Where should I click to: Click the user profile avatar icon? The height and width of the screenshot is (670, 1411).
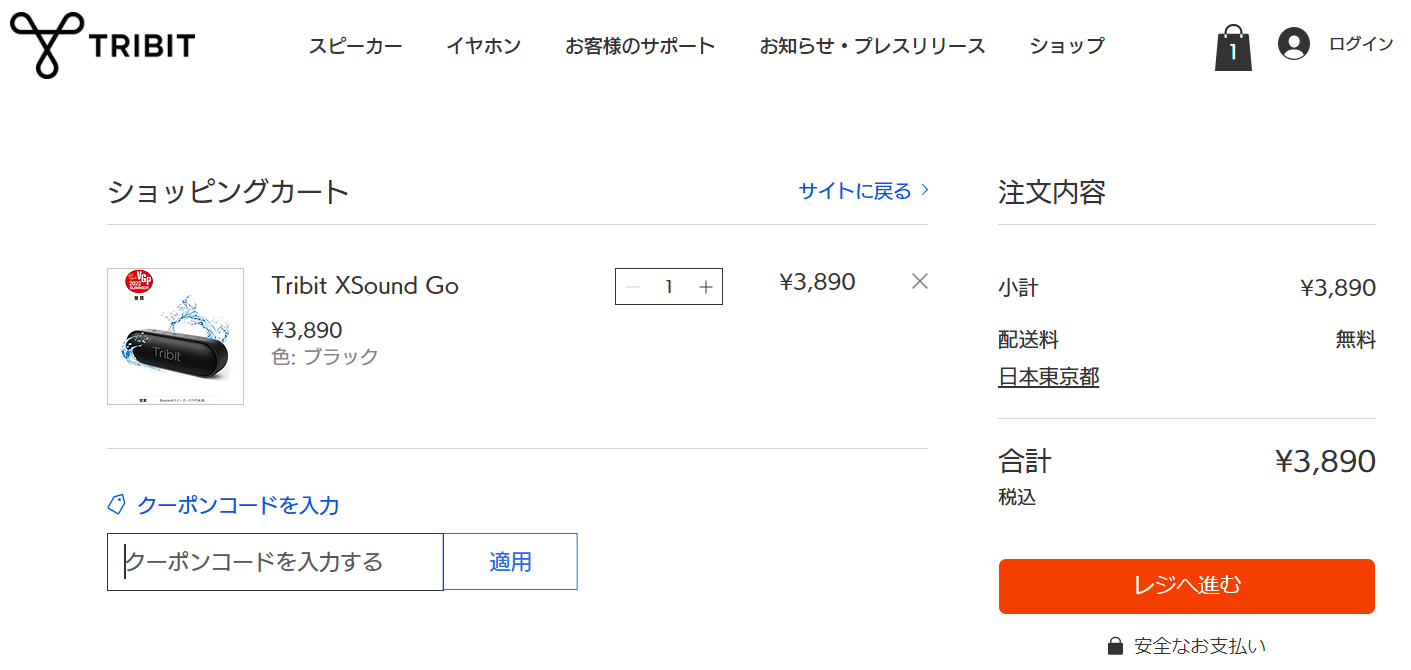pyautogui.click(x=1293, y=45)
